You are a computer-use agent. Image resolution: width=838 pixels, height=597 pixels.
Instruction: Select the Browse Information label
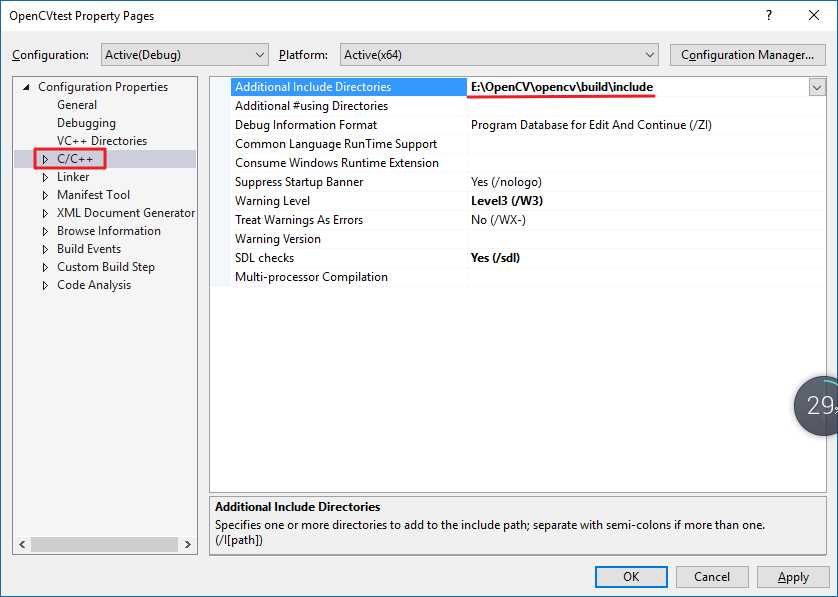[108, 231]
